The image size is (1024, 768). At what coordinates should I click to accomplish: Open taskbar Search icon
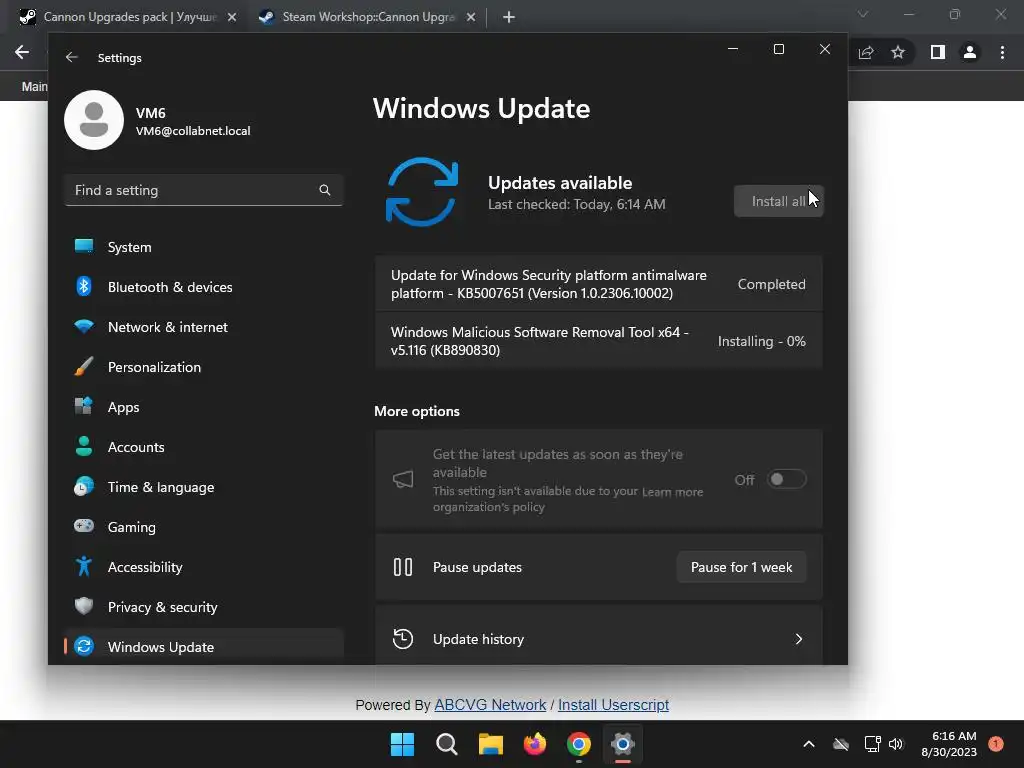coord(447,744)
